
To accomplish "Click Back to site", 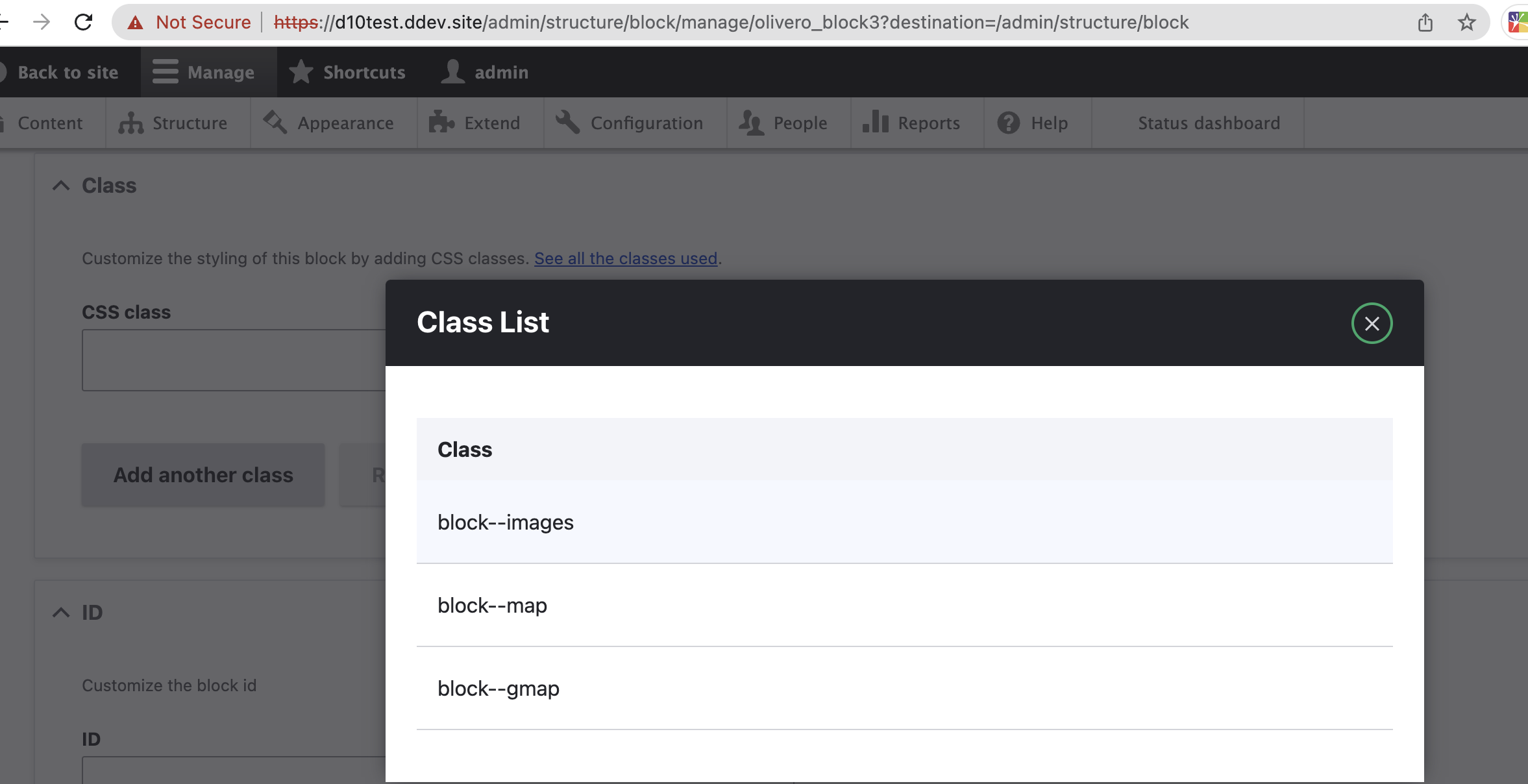I will pyautogui.click(x=68, y=72).
